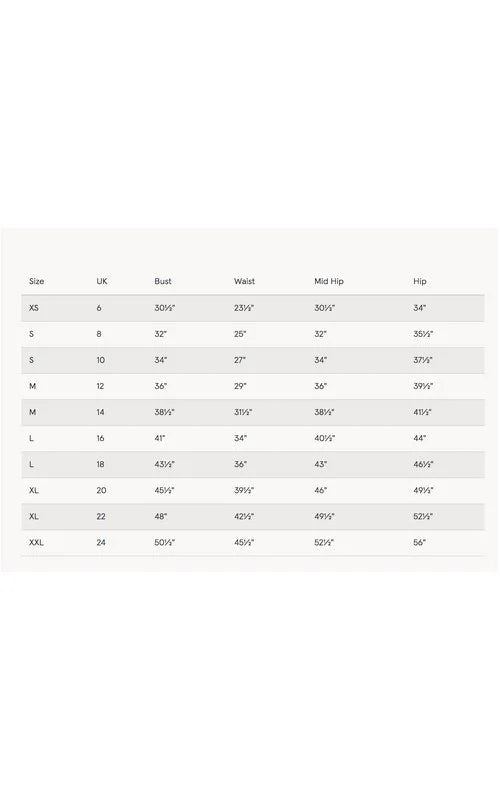Click the 41" bust measurement
The width and height of the screenshot is (500, 800).
coord(160,438)
